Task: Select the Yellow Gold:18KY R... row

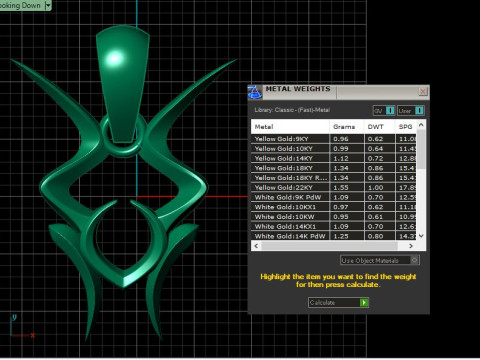Action: click(x=333, y=178)
